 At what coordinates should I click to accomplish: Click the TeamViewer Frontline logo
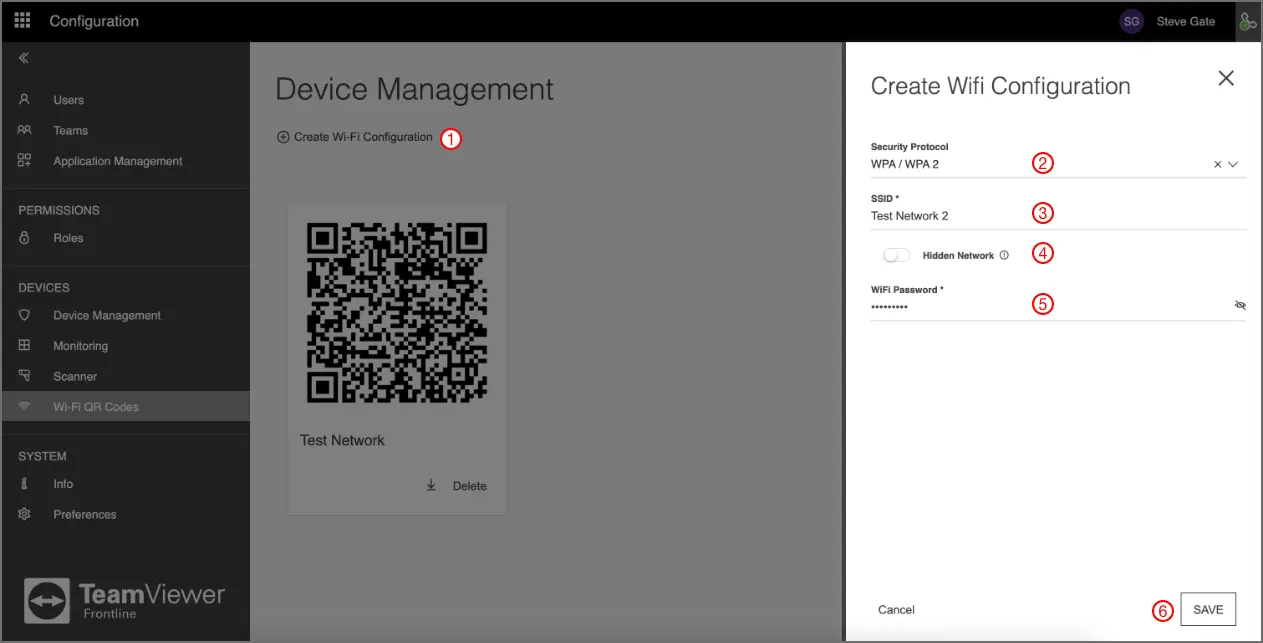pos(125,601)
